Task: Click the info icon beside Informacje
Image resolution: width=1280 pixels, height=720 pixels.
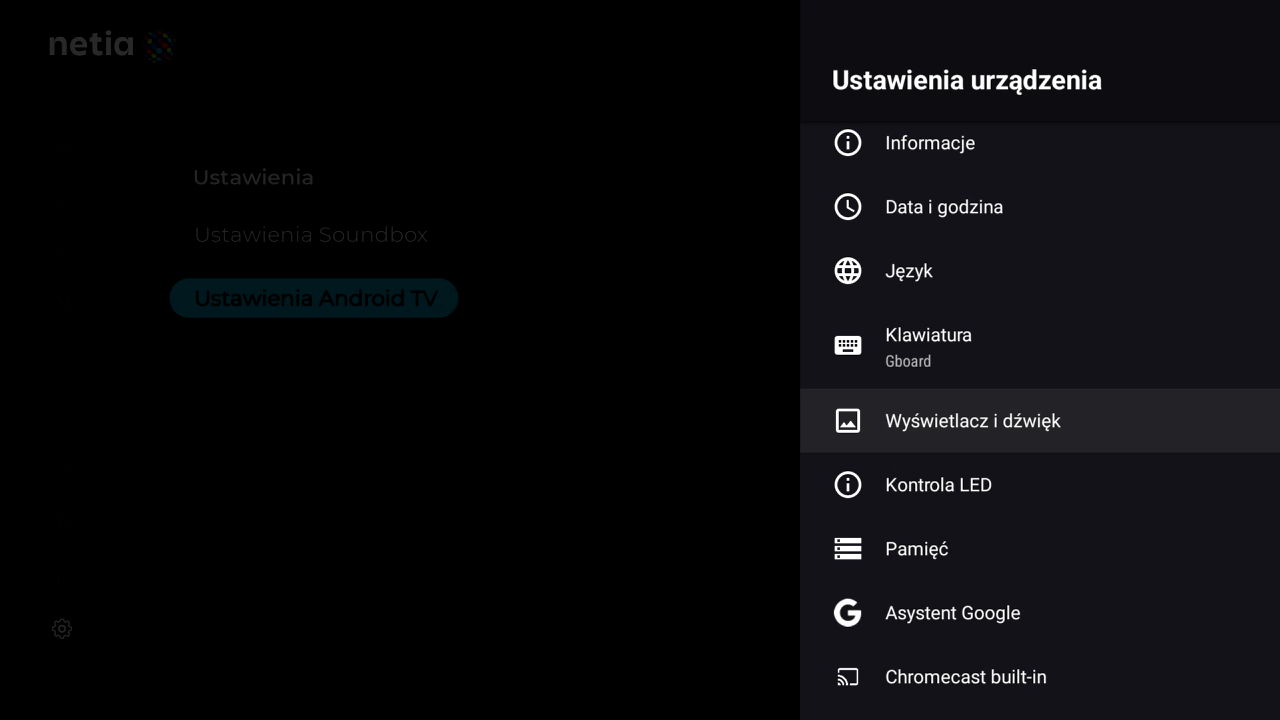Action: tap(848, 143)
